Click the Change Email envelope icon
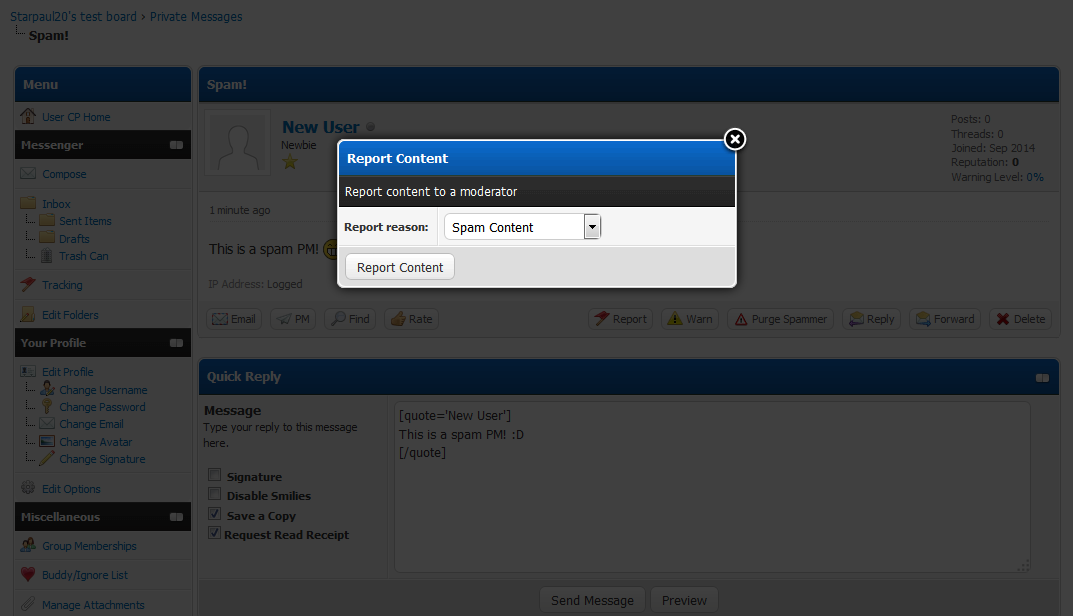The width and height of the screenshot is (1073, 616). pos(47,423)
